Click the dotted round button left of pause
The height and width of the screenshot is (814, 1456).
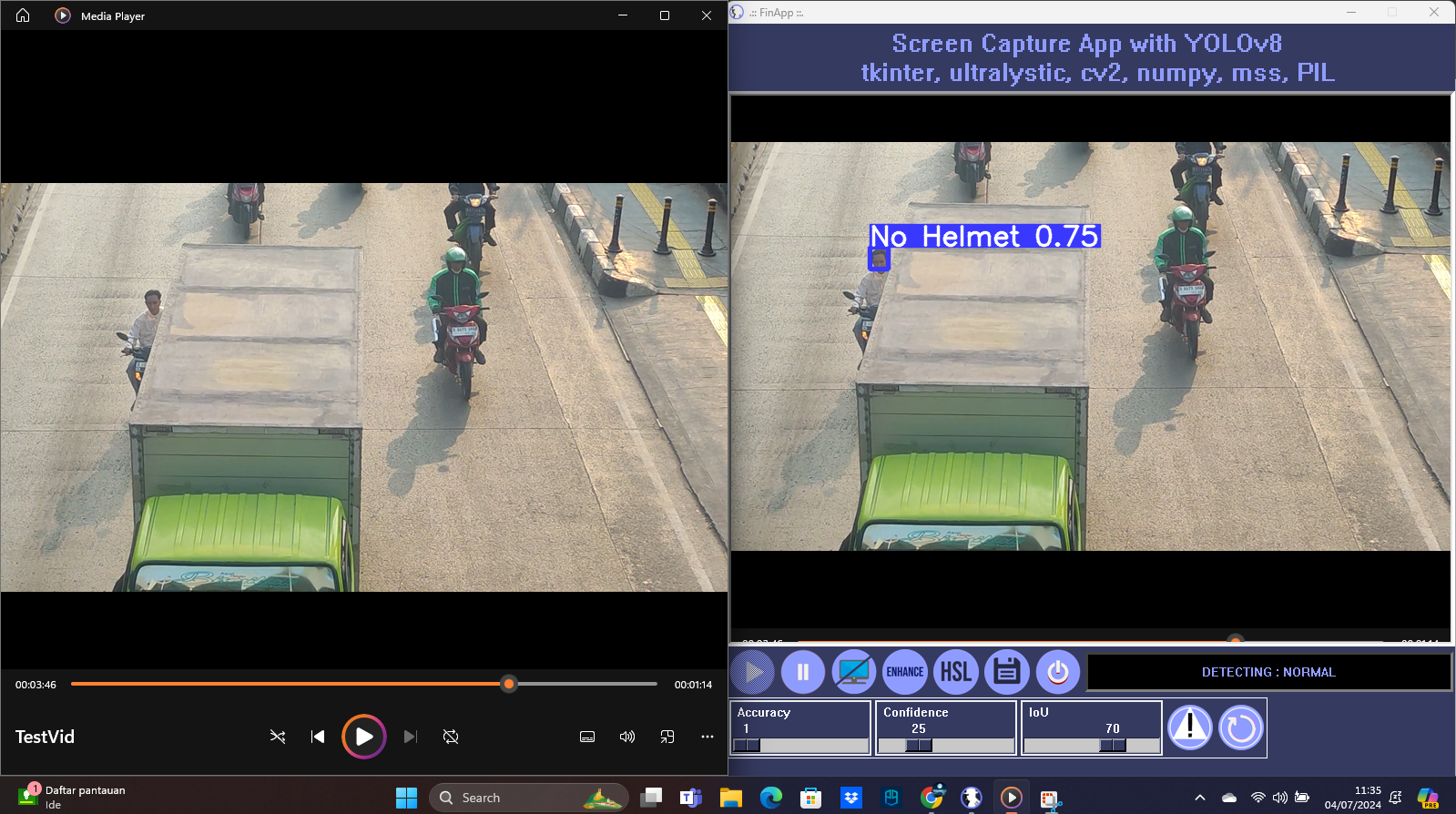point(752,672)
